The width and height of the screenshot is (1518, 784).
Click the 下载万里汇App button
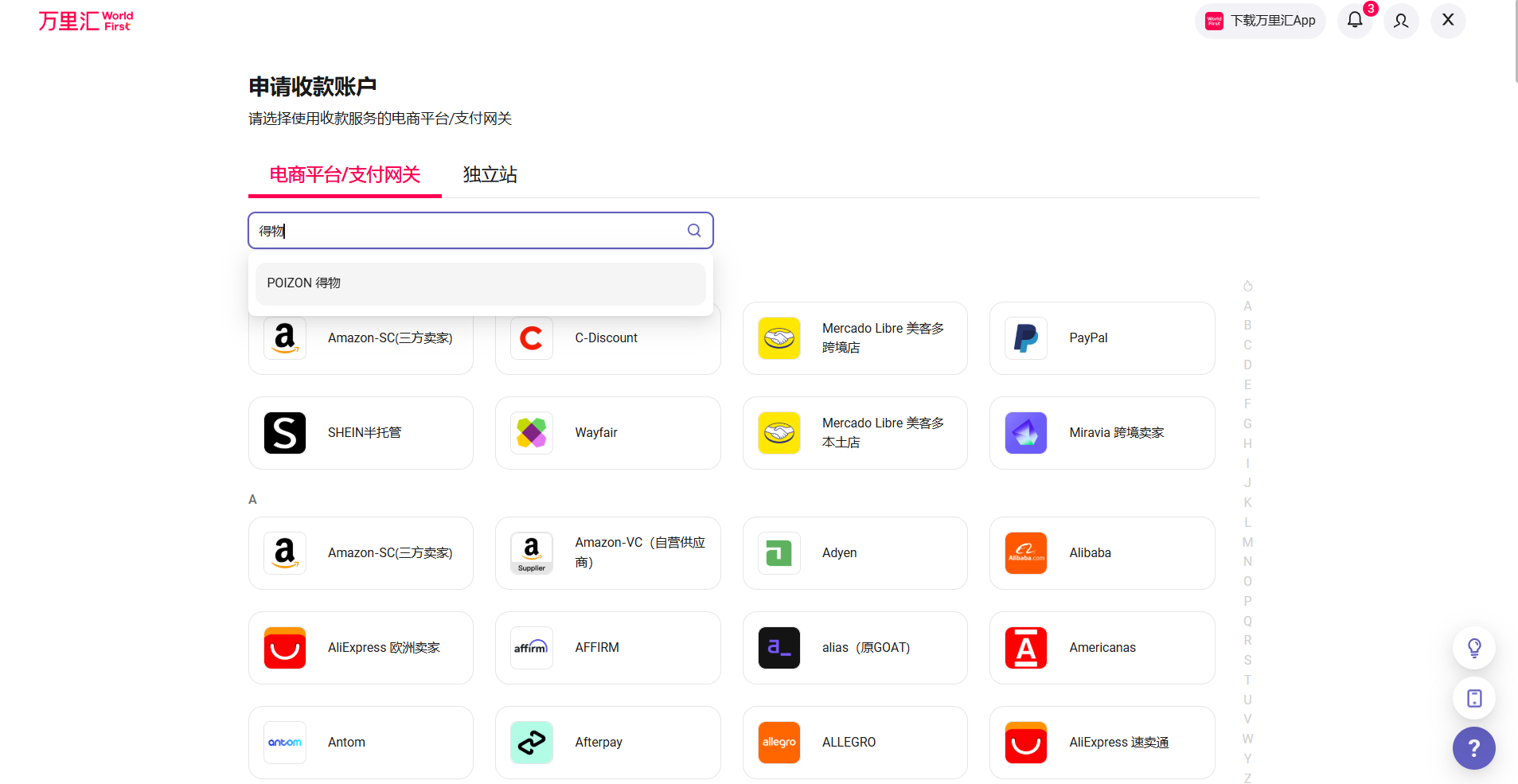[1260, 21]
